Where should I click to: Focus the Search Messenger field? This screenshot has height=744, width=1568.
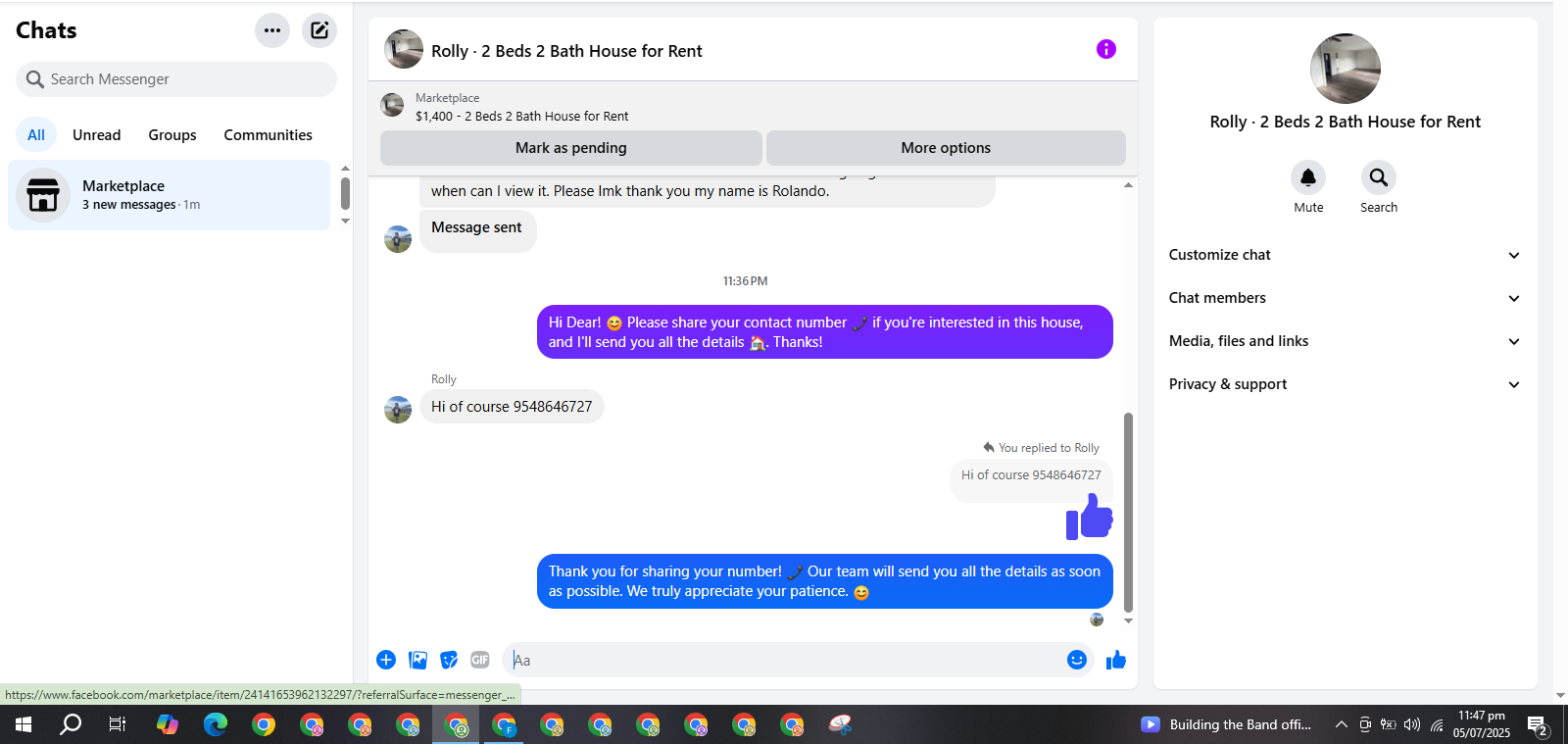coord(176,79)
